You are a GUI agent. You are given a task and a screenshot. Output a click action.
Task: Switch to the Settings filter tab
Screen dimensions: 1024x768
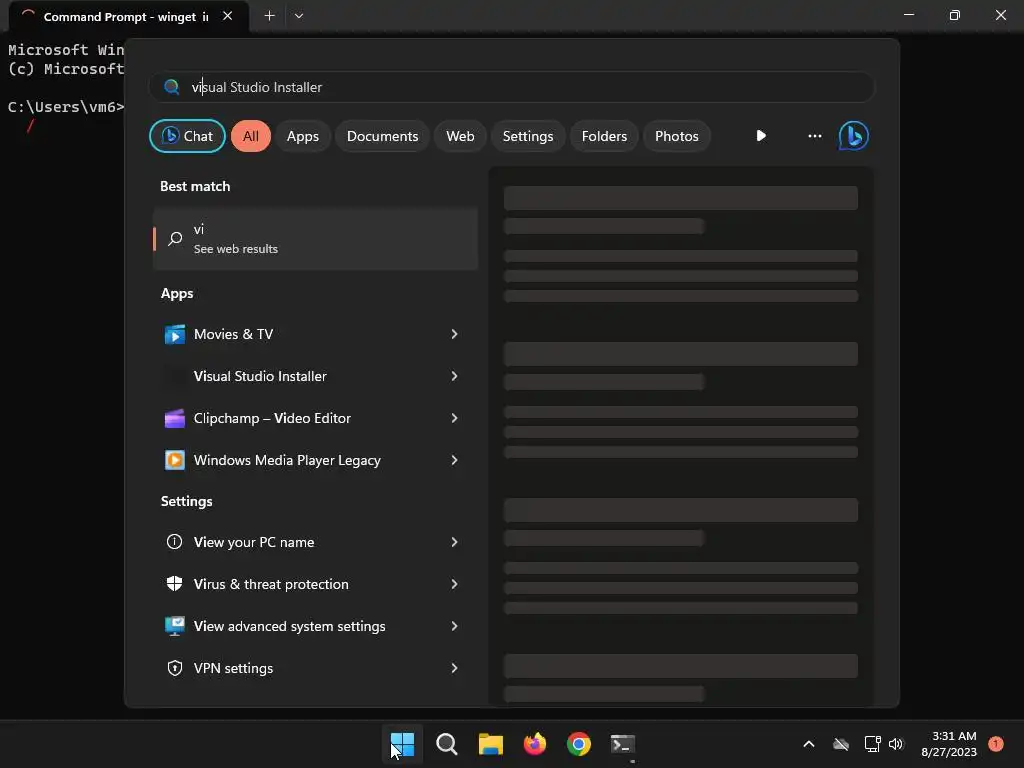[528, 136]
